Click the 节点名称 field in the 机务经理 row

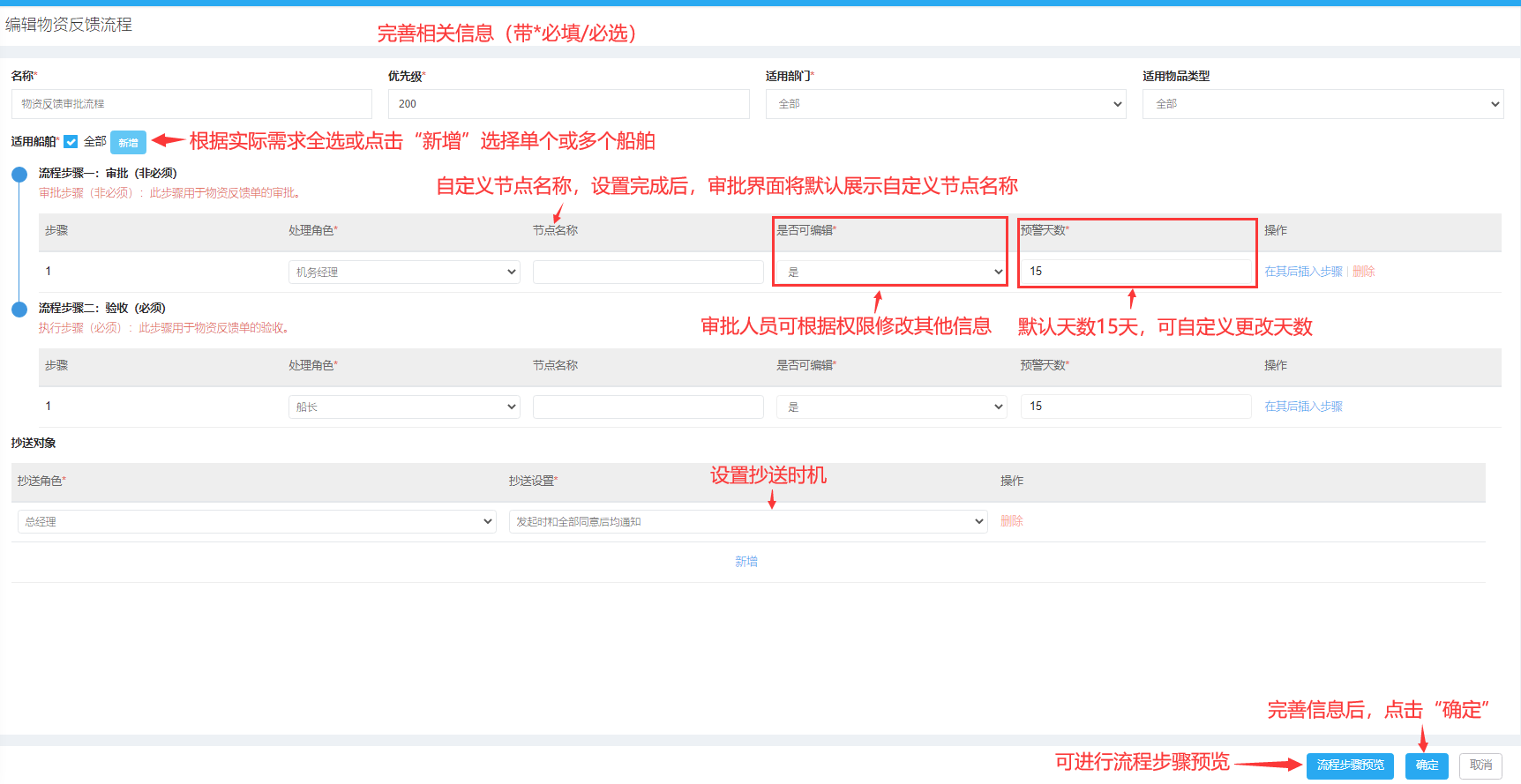[x=648, y=272]
